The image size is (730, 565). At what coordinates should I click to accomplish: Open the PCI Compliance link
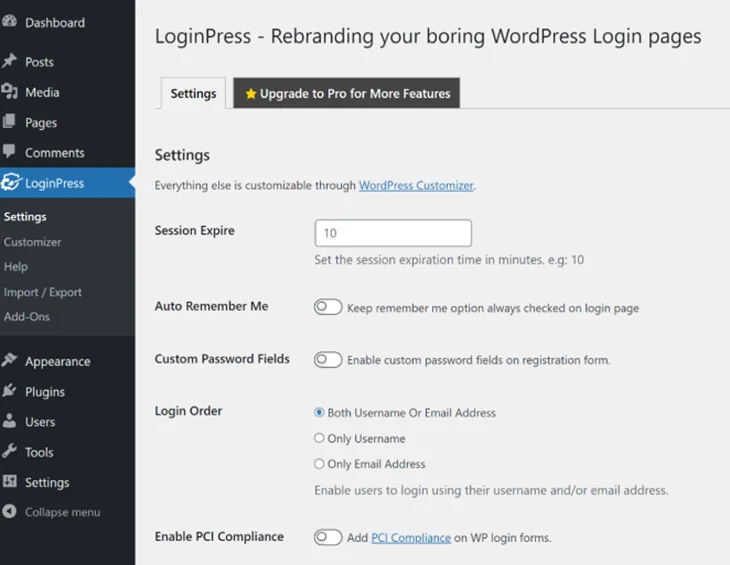(411, 538)
